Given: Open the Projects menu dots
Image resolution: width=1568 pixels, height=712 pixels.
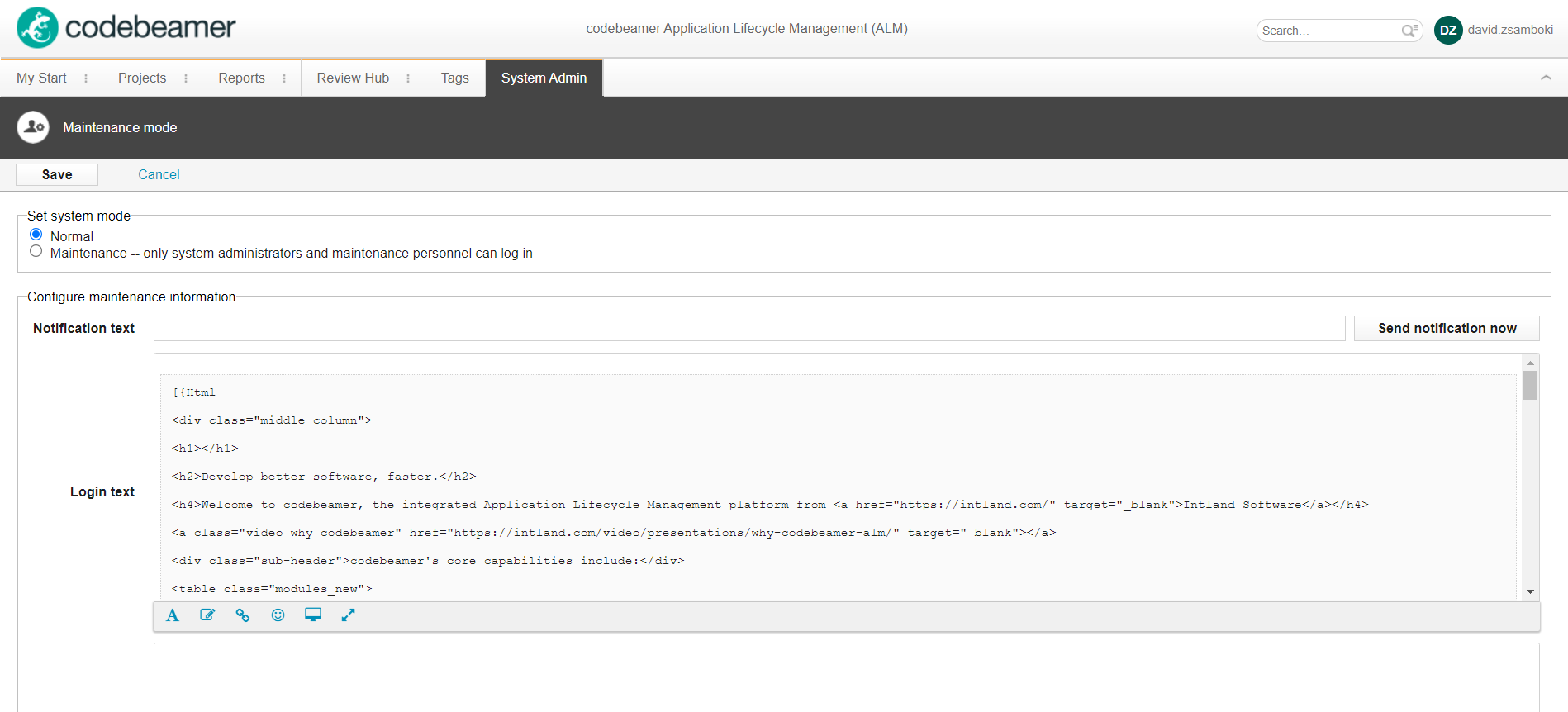Looking at the screenshot, I should 186,78.
